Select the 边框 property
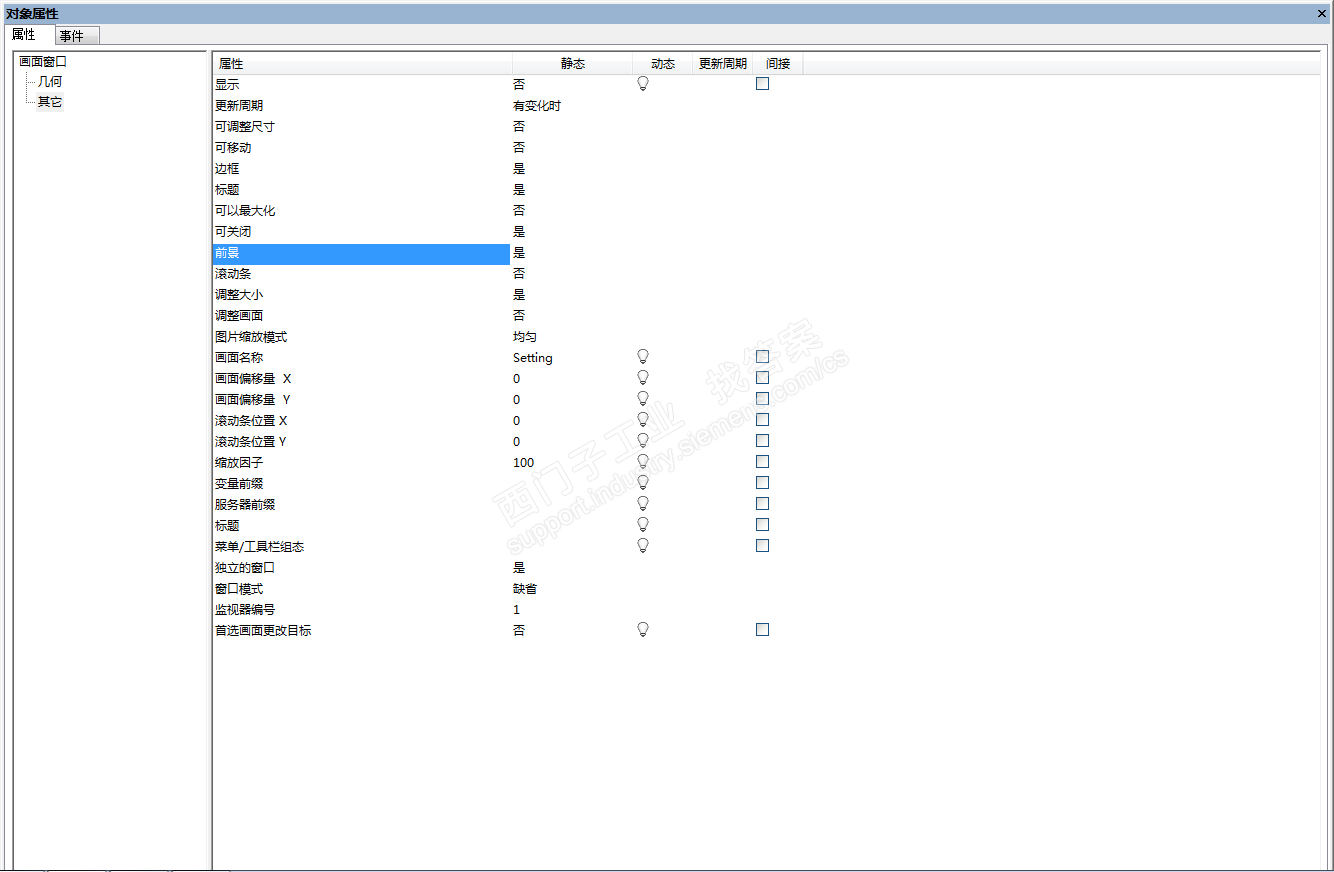The height and width of the screenshot is (872, 1334). (227, 169)
